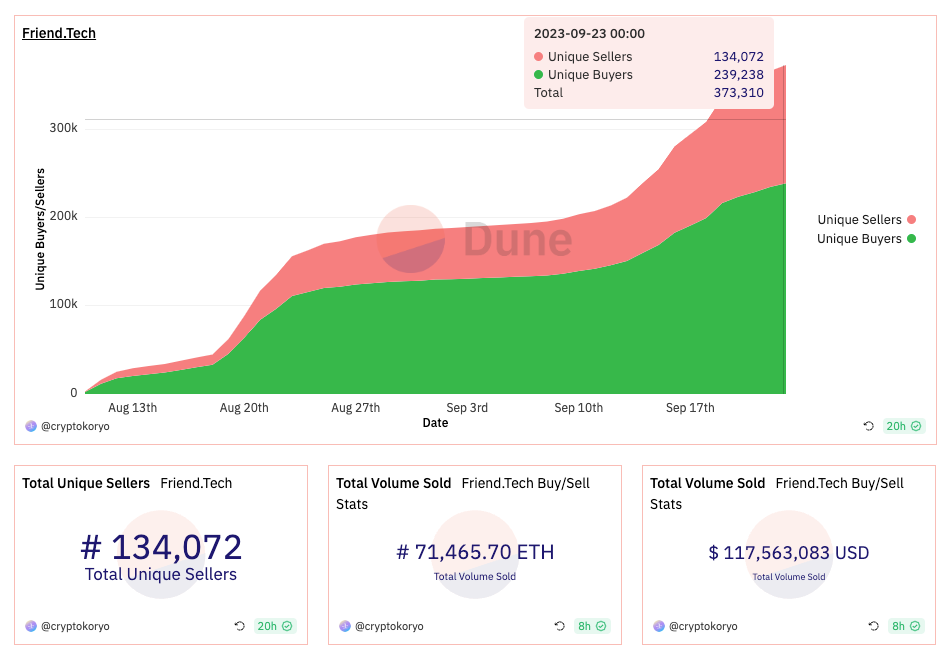The image size is (950, 664).
Task: Click refresh icon on ETH volume card
Action: 560,626
